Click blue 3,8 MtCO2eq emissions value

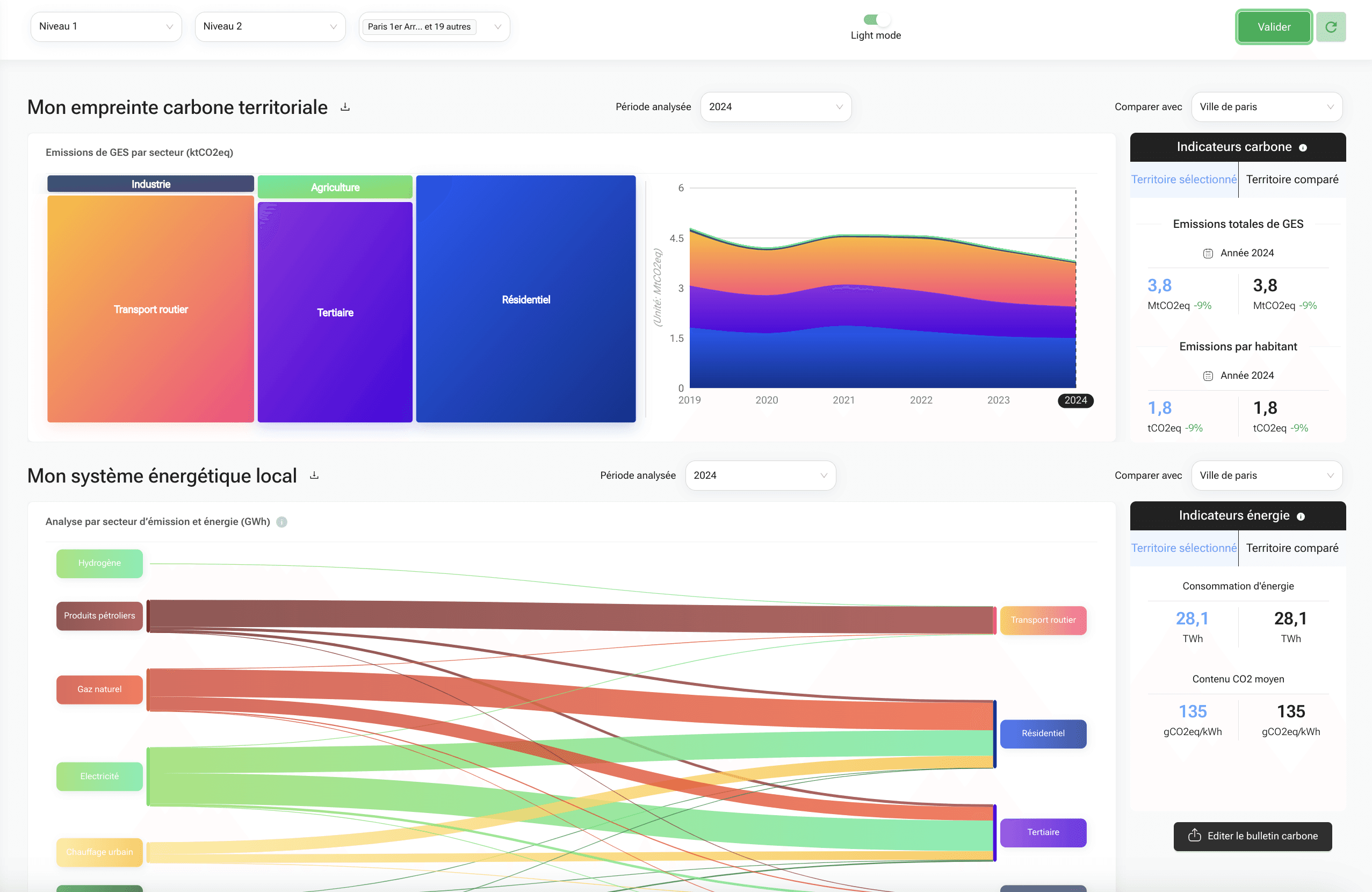(1159, 285)
